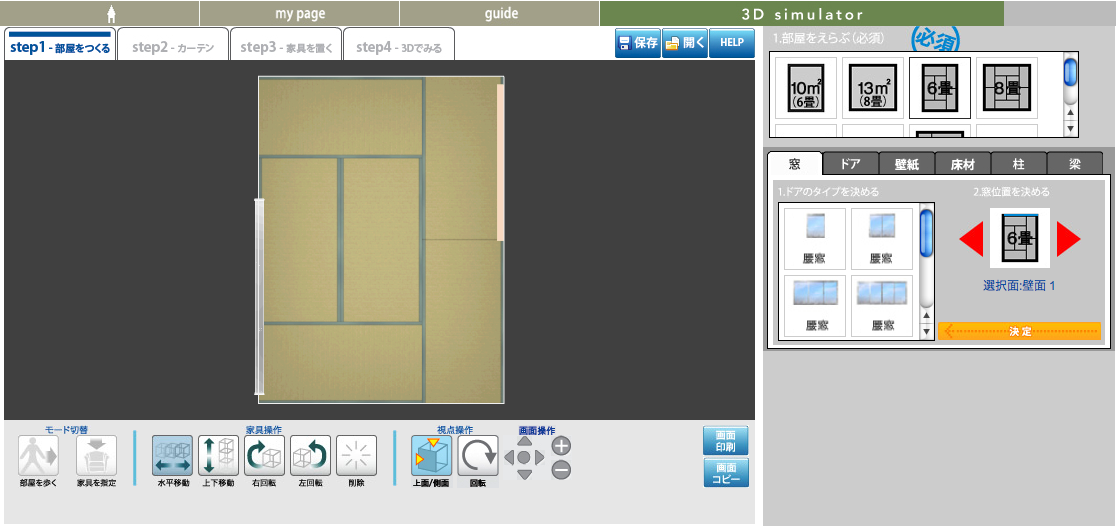Open the my page tab
This screenshot has width=1116, height=526.
(299, 14)
